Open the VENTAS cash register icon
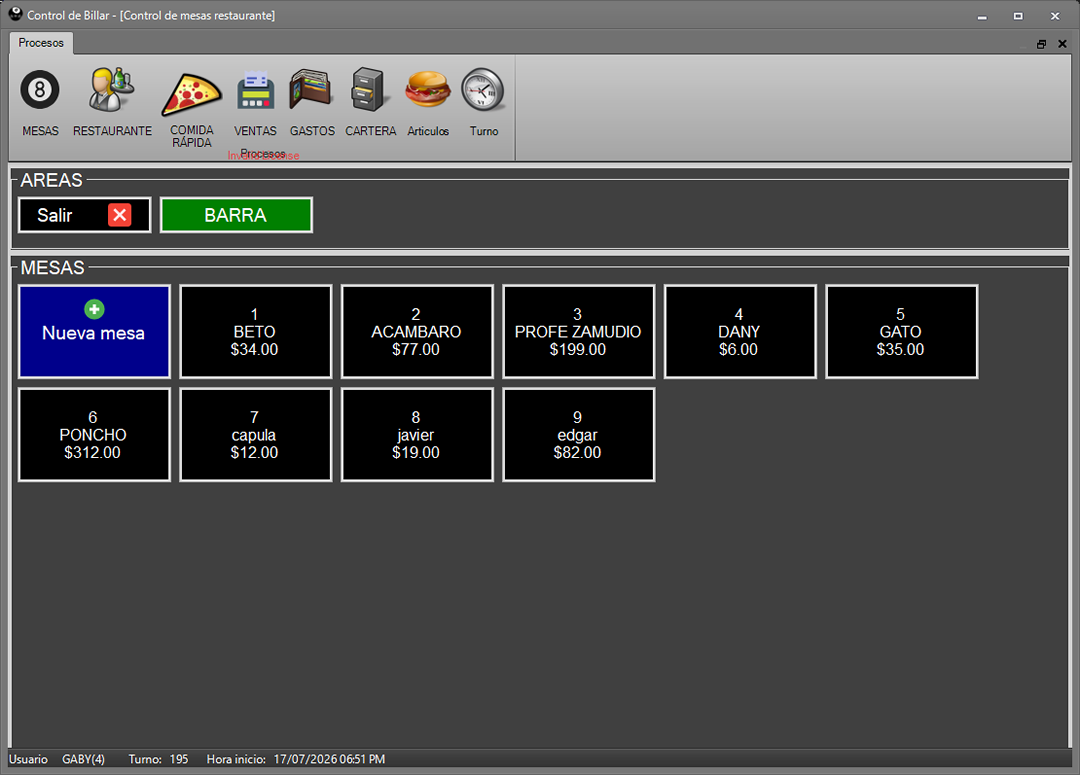Image resolution: width=1080 pixels, height=775 pixels. point(255,90)
